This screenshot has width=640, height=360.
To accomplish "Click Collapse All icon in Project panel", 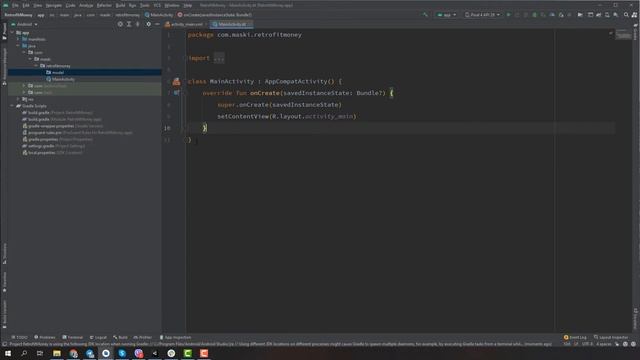I will click(x=138, y=24).
